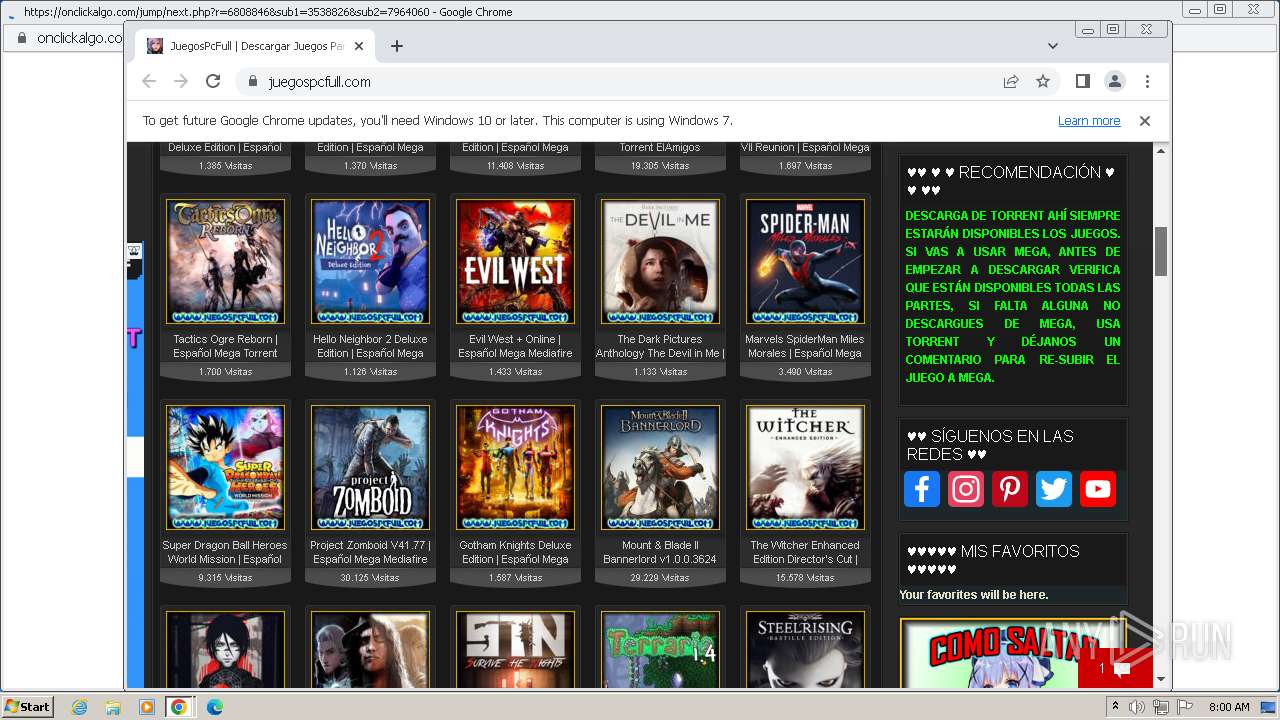Open Spider-Man Miles Morales cover
The height and width of the screenshot is (720, 1280).
[805, 262]
